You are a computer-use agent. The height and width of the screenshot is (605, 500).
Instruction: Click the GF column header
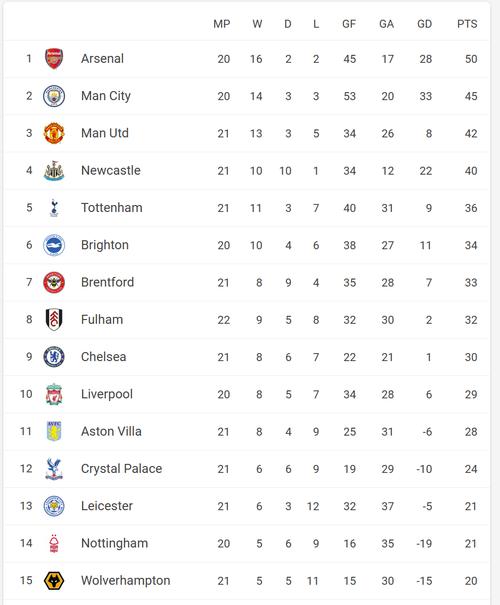(349, 24)
